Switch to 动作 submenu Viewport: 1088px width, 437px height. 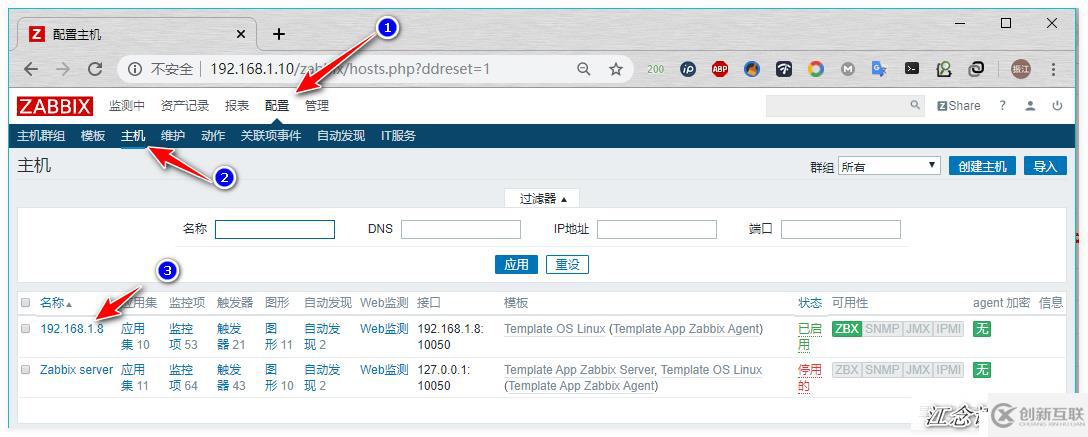(x=213, y=136)
